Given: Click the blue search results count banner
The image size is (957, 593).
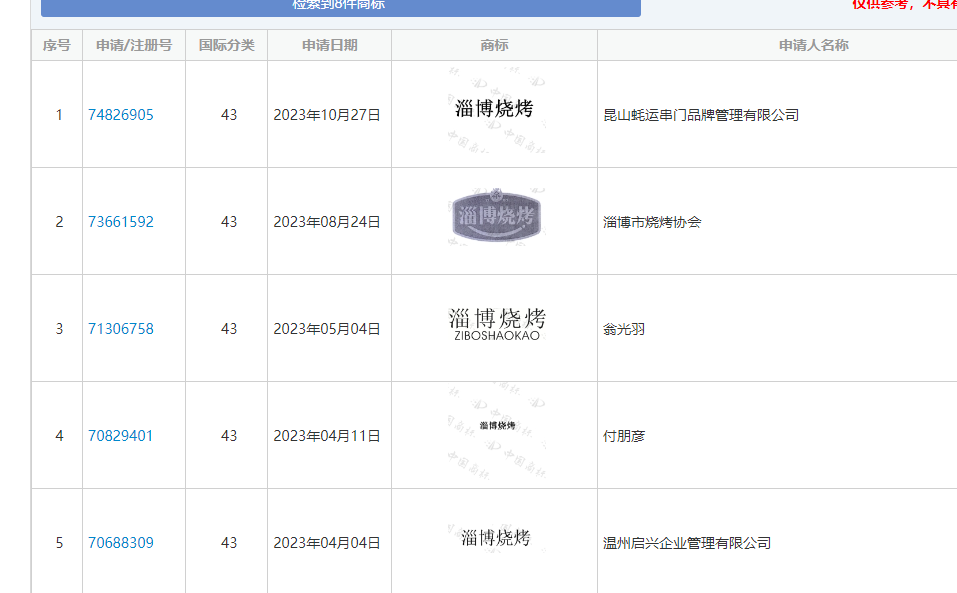Looking at the screenshot, I should click(x=341, y=7).
